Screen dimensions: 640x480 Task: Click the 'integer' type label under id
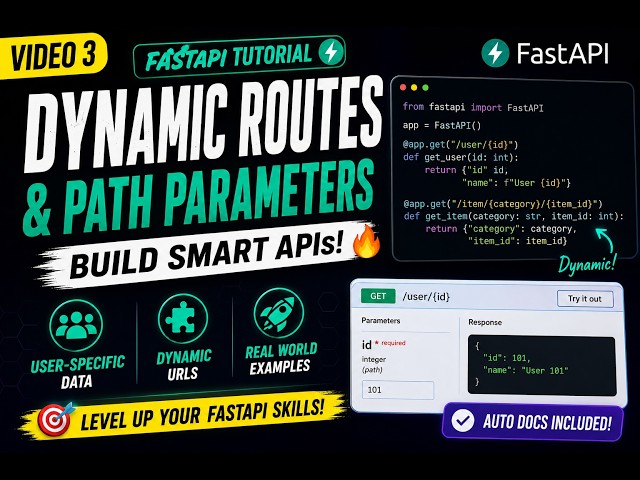coord(373,360)
